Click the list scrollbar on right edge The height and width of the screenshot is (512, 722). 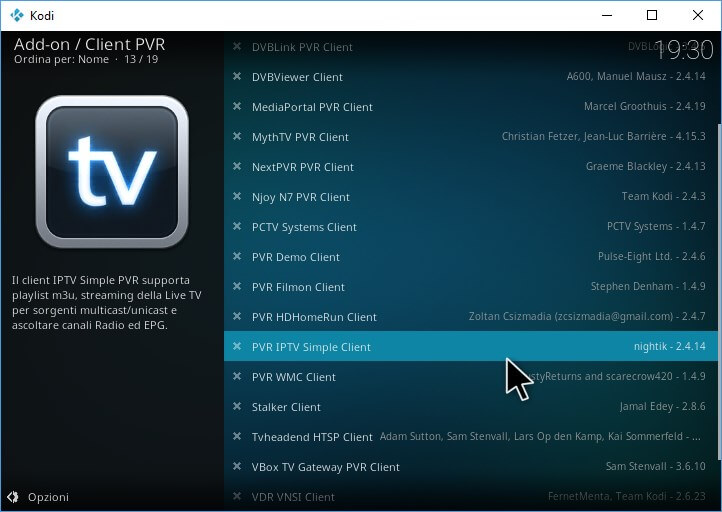coord(719,291)
